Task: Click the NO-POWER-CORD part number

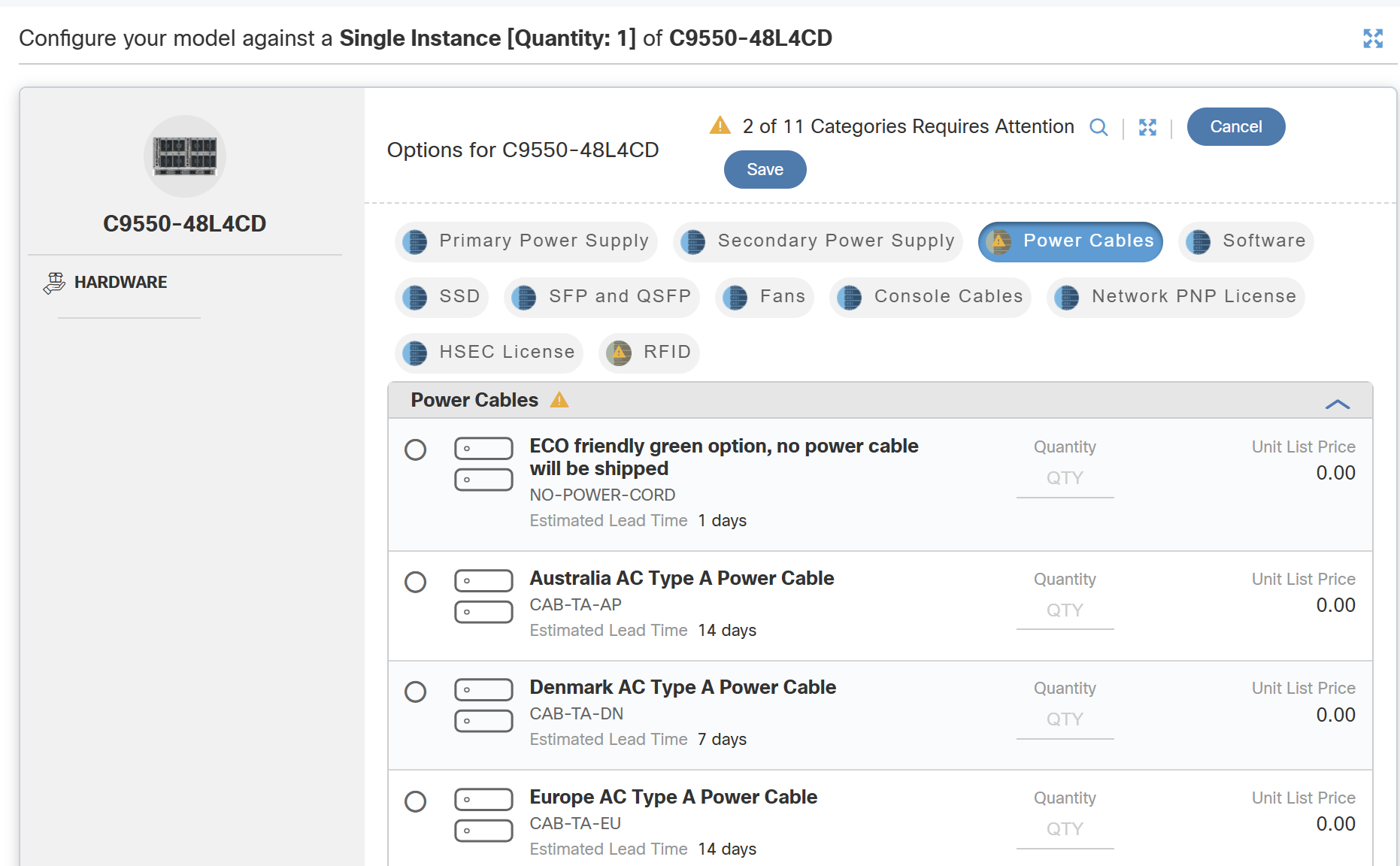Action: [x=602, y=495]
